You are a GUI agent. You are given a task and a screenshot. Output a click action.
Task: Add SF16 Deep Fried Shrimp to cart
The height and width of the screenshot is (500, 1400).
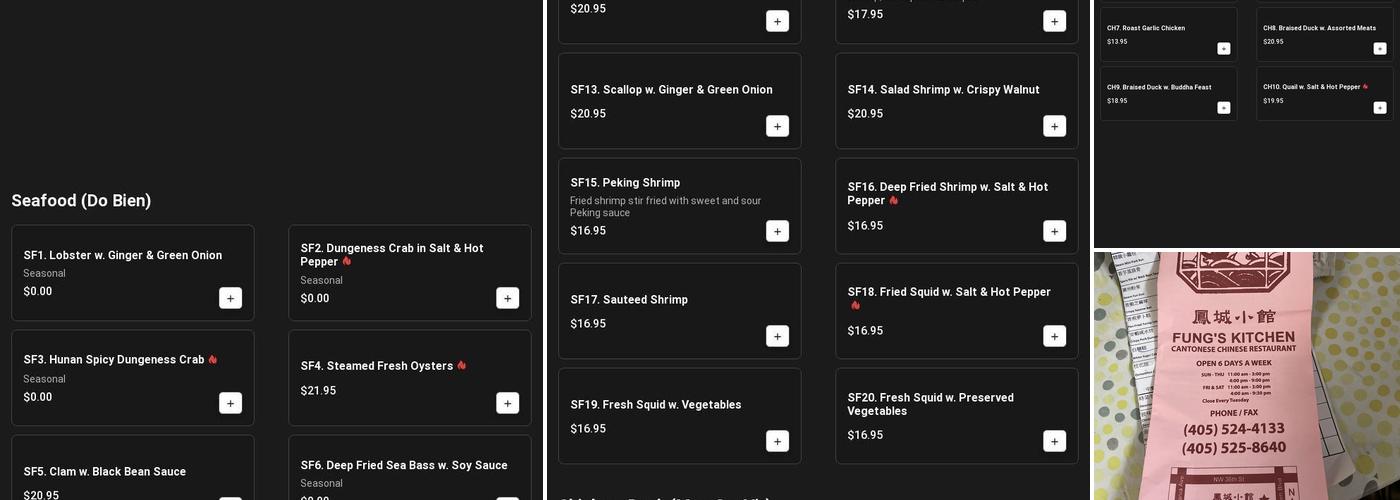(x=1054, y=231)
